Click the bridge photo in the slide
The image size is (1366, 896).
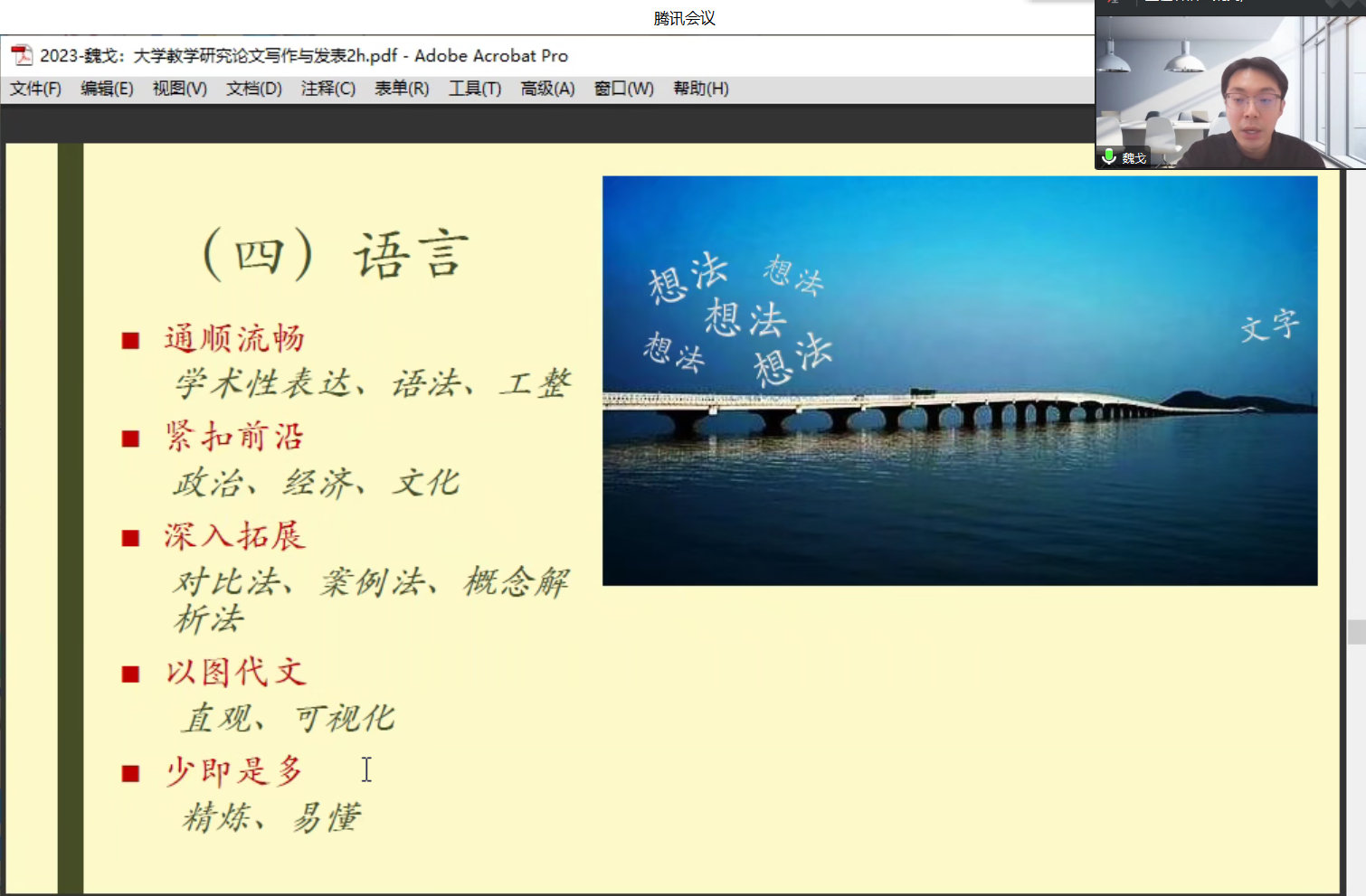pos(959,380)
